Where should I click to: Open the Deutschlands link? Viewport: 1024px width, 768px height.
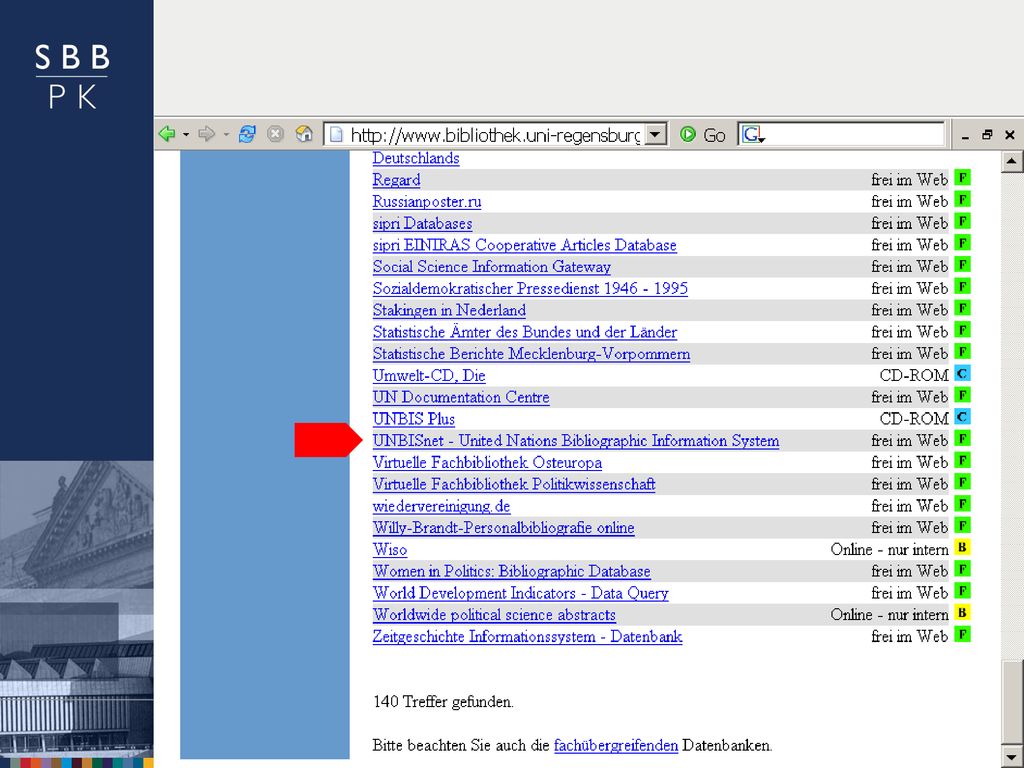[416, 158]
